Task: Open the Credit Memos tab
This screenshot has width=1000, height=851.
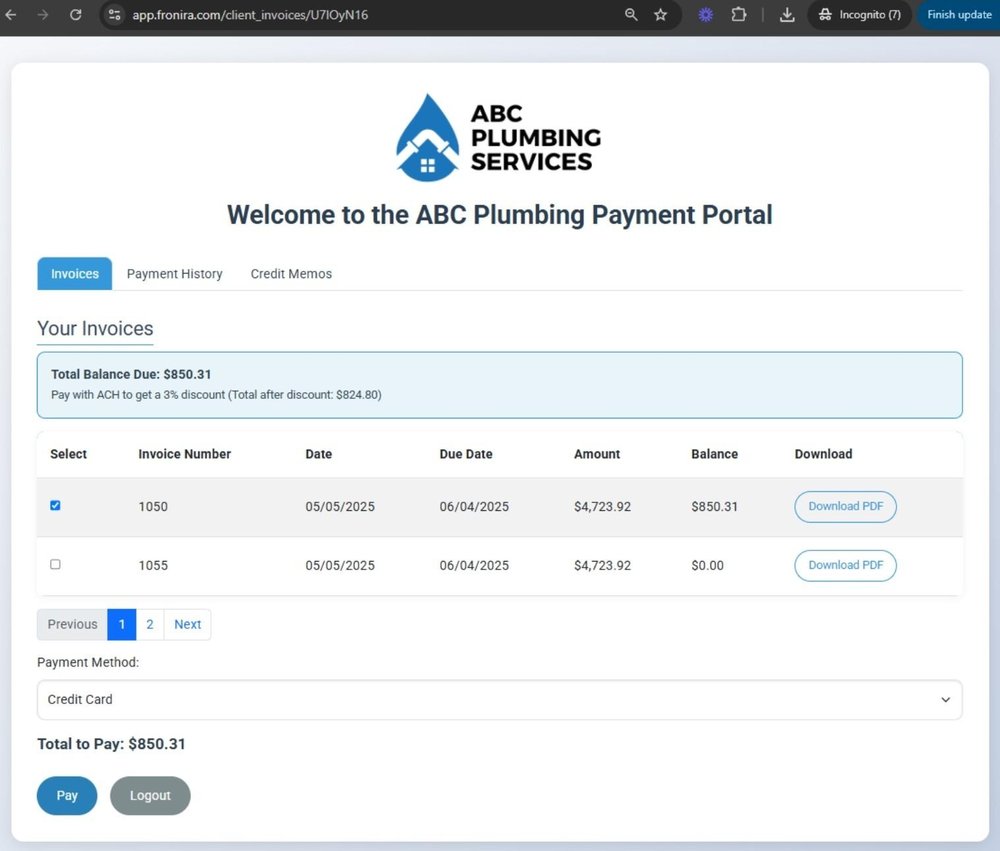Action: click(291, 274)
